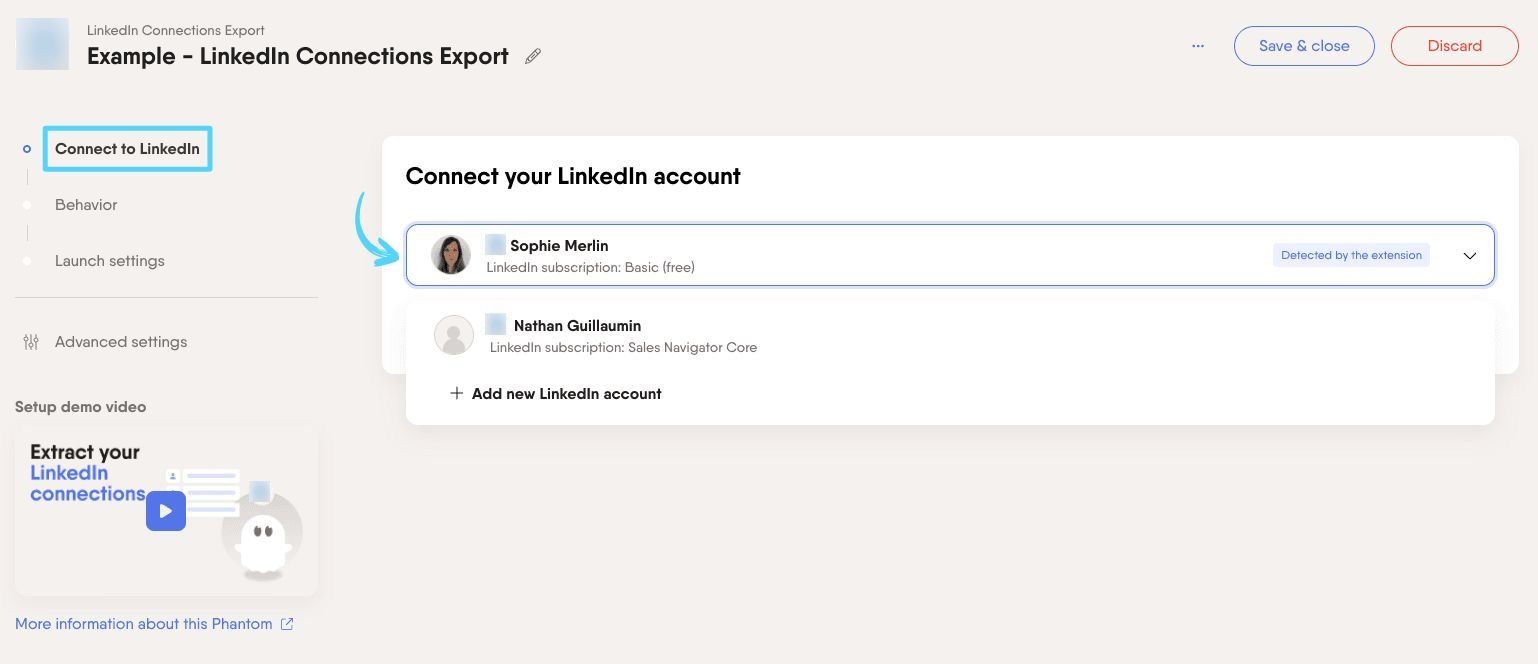The height and width of the screenshot is (664, 1538).
Task: Click the plus icon for a new LinkedIn account
Action: click(456, 393)
